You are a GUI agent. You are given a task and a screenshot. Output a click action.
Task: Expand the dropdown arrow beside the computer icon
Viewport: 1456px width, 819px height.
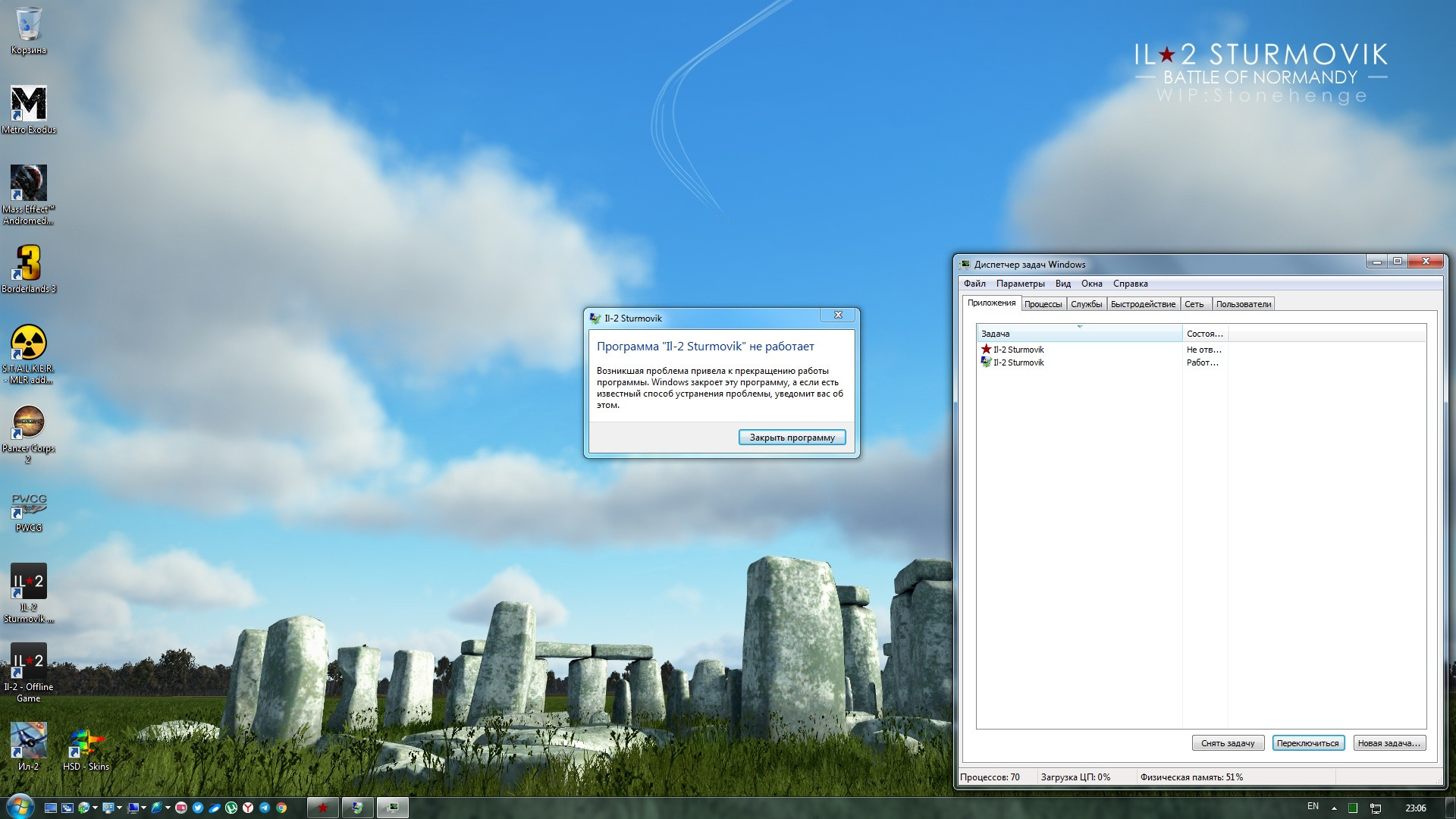143,808
